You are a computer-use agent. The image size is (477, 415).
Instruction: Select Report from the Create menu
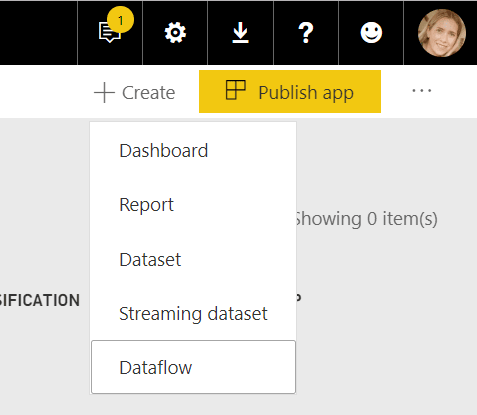(x=193, y=205)
